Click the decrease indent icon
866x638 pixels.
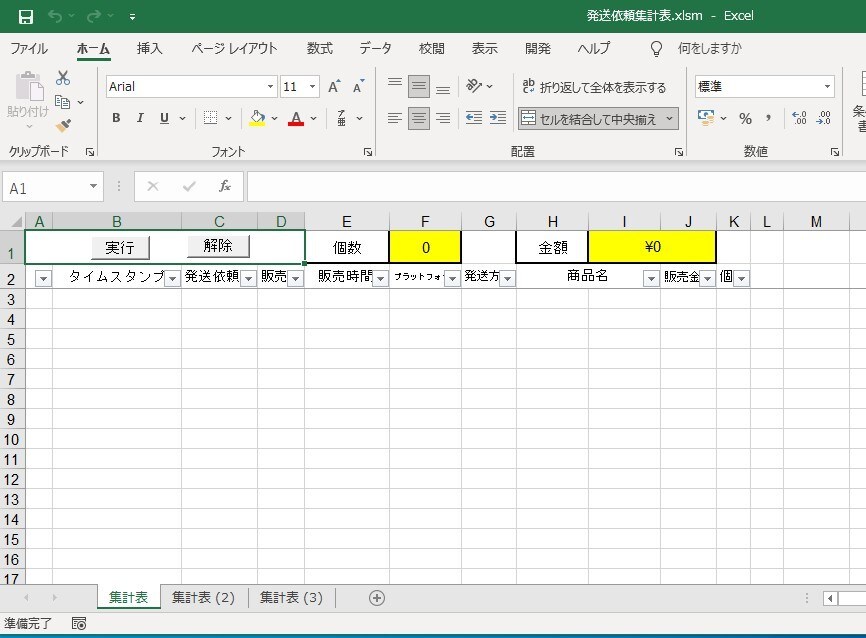tap(474, 118)
